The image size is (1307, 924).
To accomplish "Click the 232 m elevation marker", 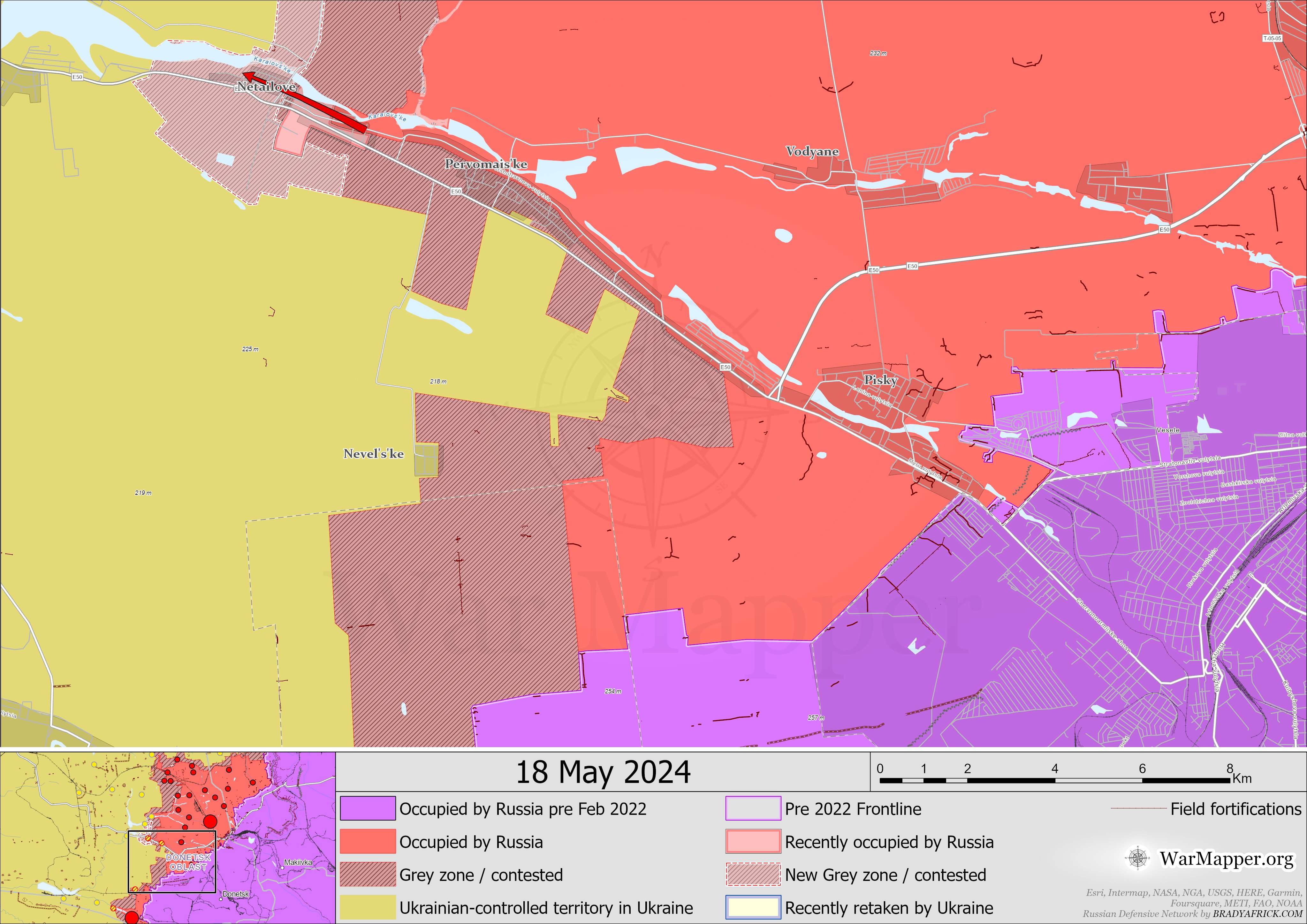I will tap(878, 54).
